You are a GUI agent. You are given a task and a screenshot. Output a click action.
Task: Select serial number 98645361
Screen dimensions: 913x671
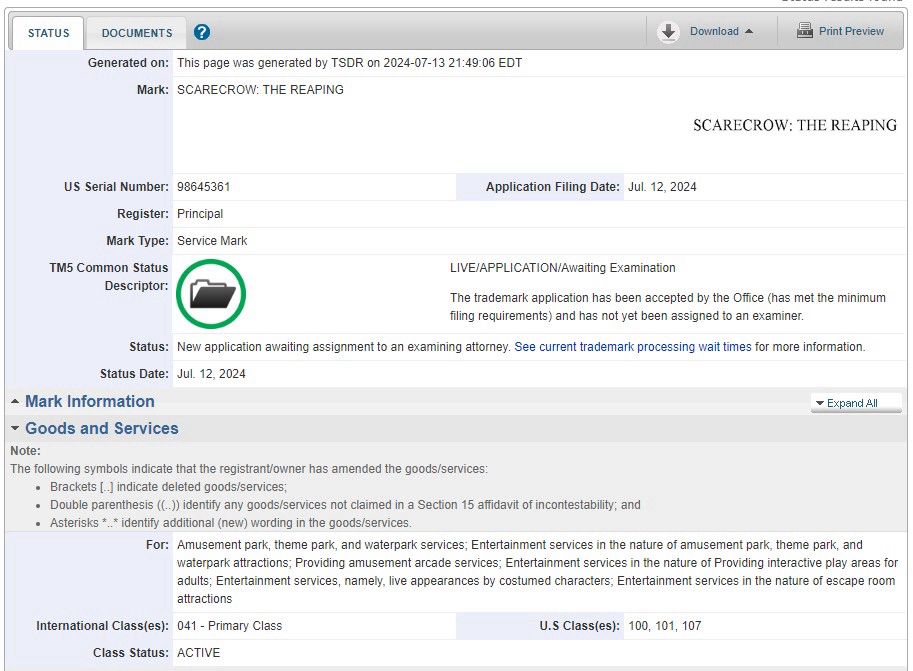(x=204, y=187)
